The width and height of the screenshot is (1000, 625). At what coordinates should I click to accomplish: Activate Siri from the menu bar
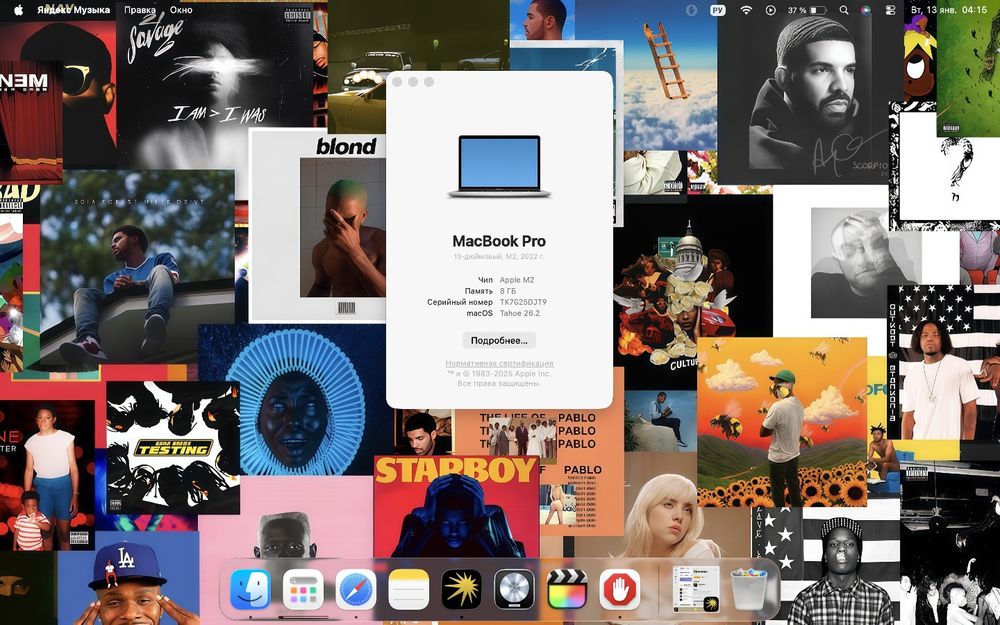click(865, 10)
